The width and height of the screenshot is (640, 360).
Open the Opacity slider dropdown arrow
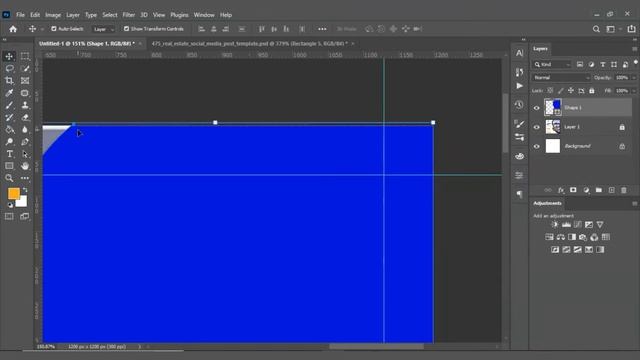pos(634,78)
